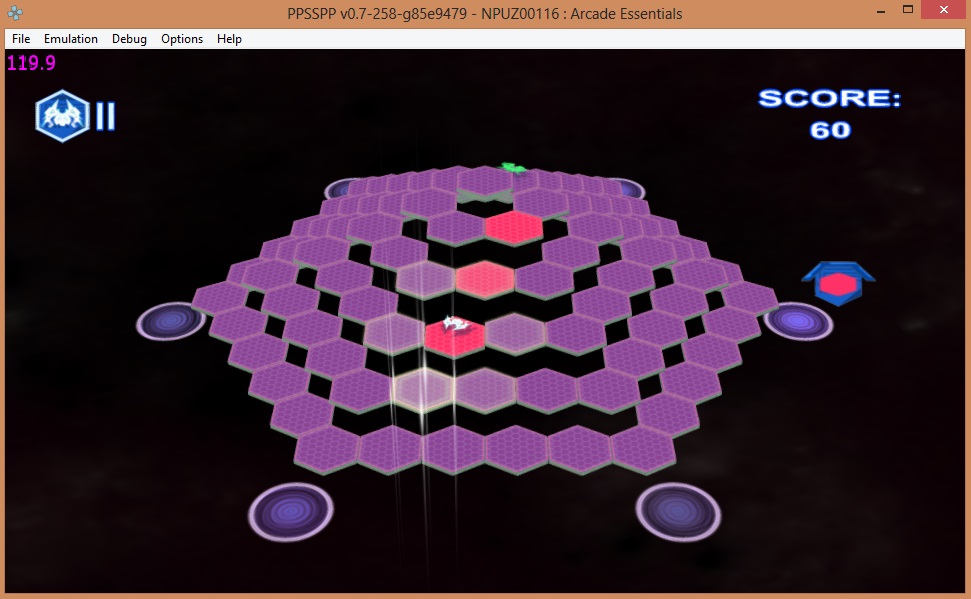Click the left-side swirling portal disc

(171, 320)
